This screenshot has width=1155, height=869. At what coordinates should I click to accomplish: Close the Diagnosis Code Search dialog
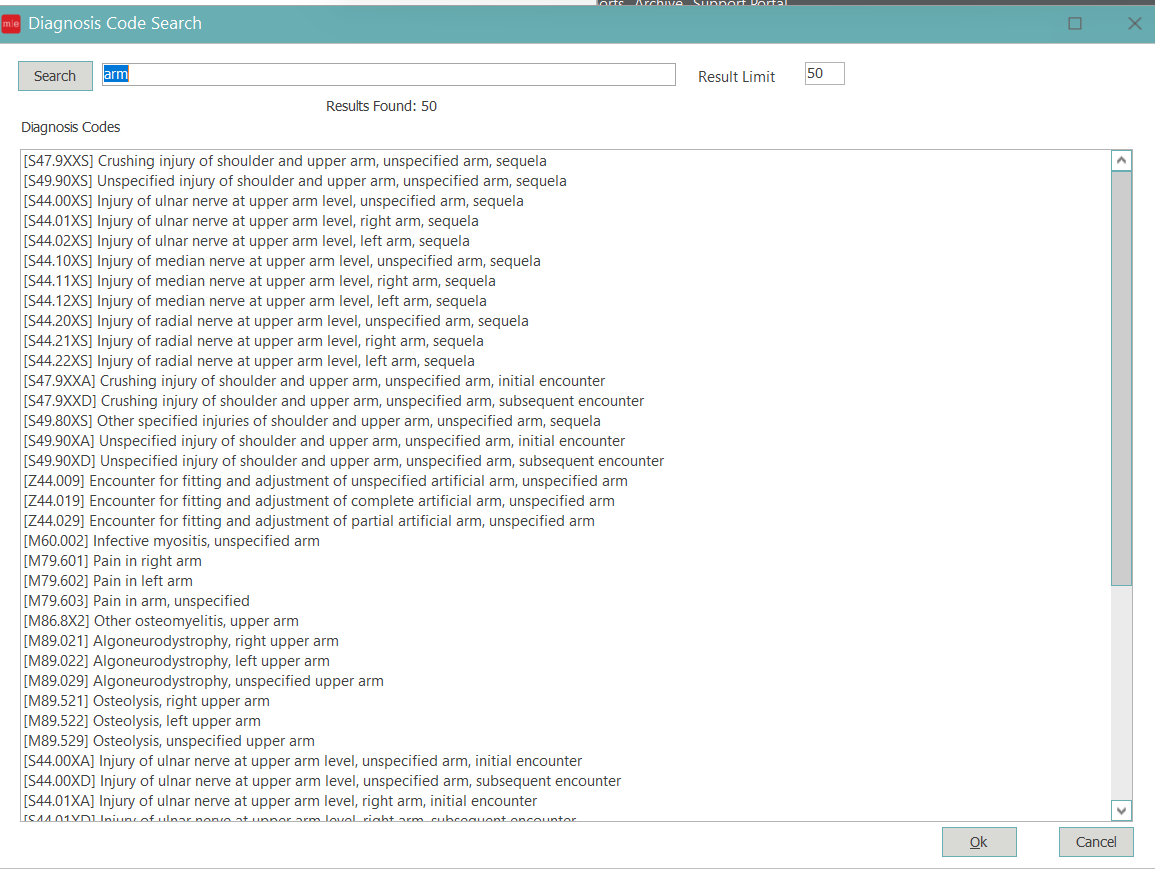(1134, 24)
